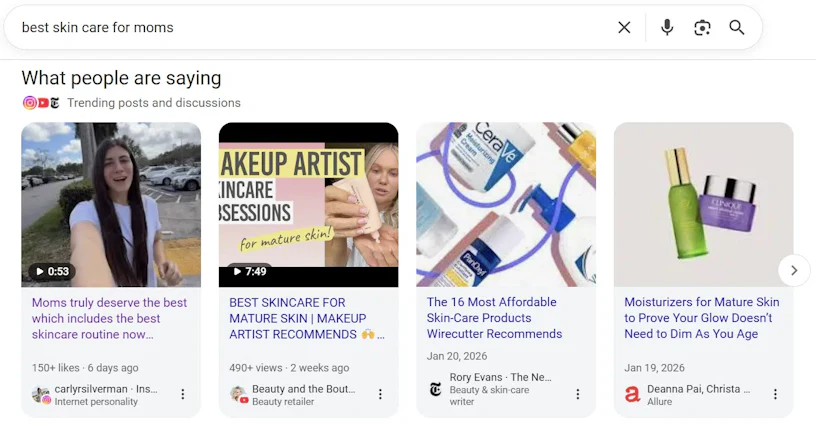Screen dimensions: 816x435
Task: Open "BEST SKINCARE FOR MATURE SKIN" video link
Action: (302, 318)
